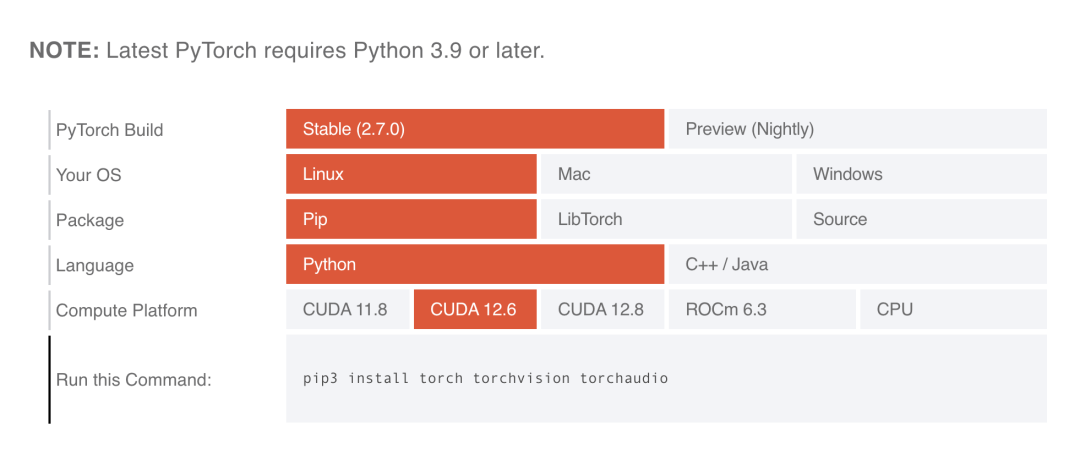Viewport: 1080px width, 449px height.
Task: Click the pip3 install command text
Action: coord(485,379)
